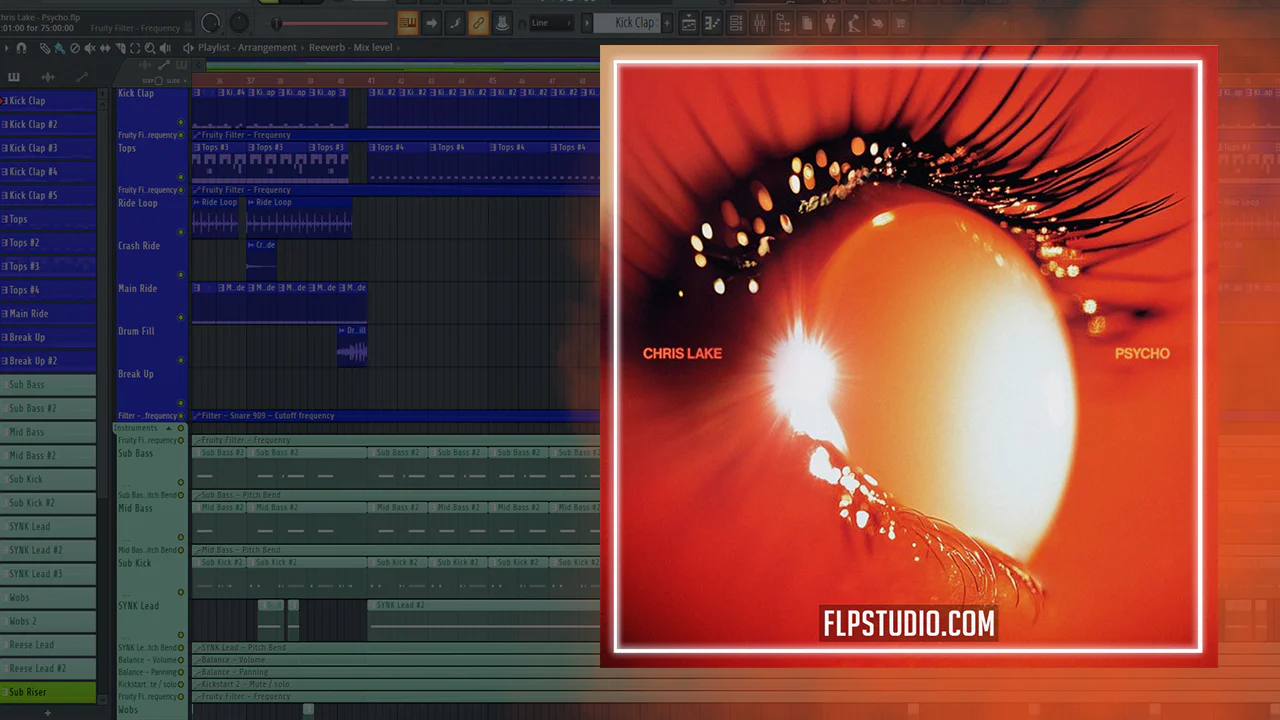The height and width of the screenshot is (720, 1280).
Task: Open the shopping cart icon
Action: coord(901,23)
